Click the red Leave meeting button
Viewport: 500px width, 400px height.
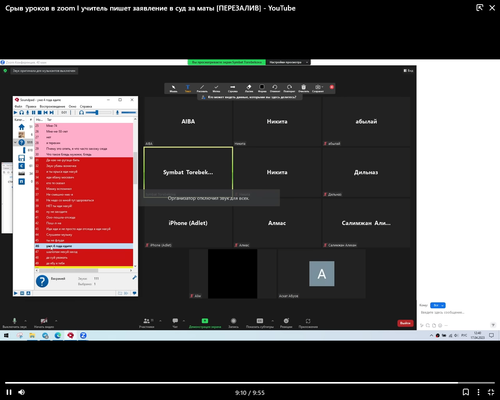tap(405, 323)
